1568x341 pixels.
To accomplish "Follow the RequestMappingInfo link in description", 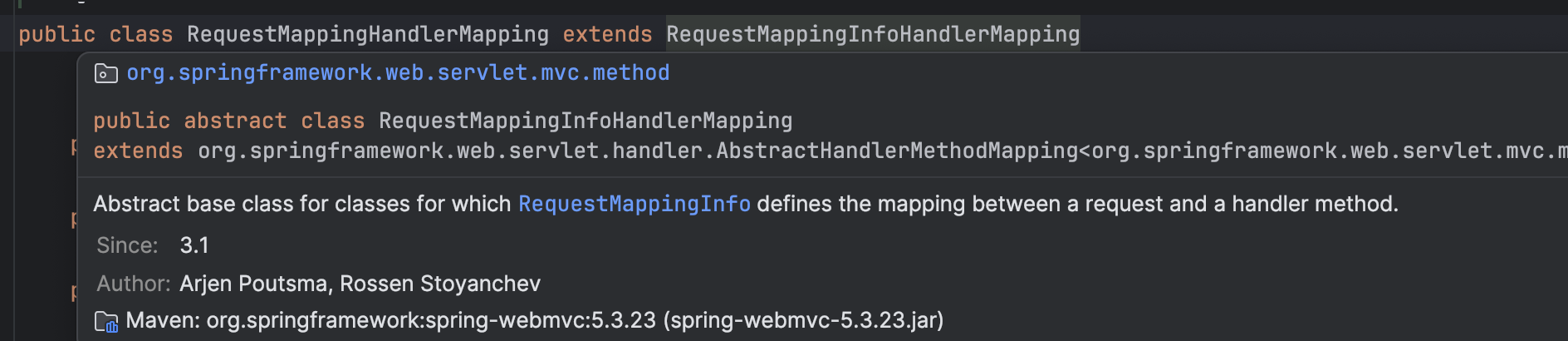I will (635, 204).
